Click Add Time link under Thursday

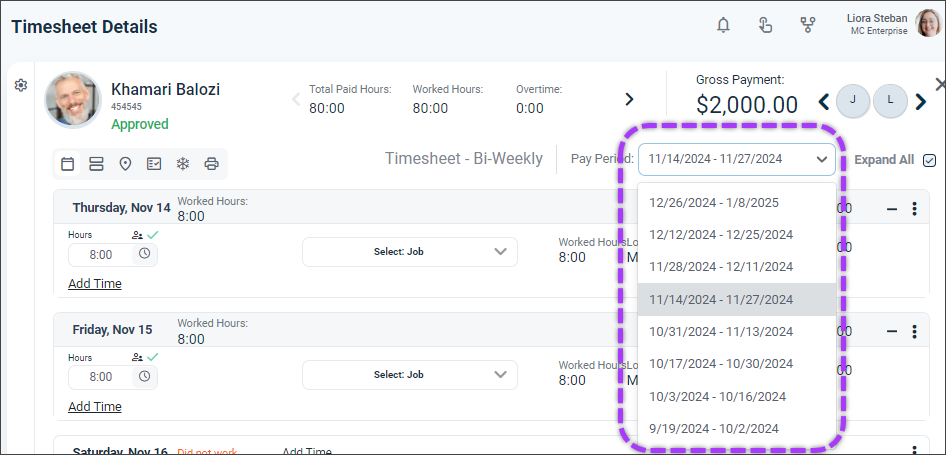95,284
